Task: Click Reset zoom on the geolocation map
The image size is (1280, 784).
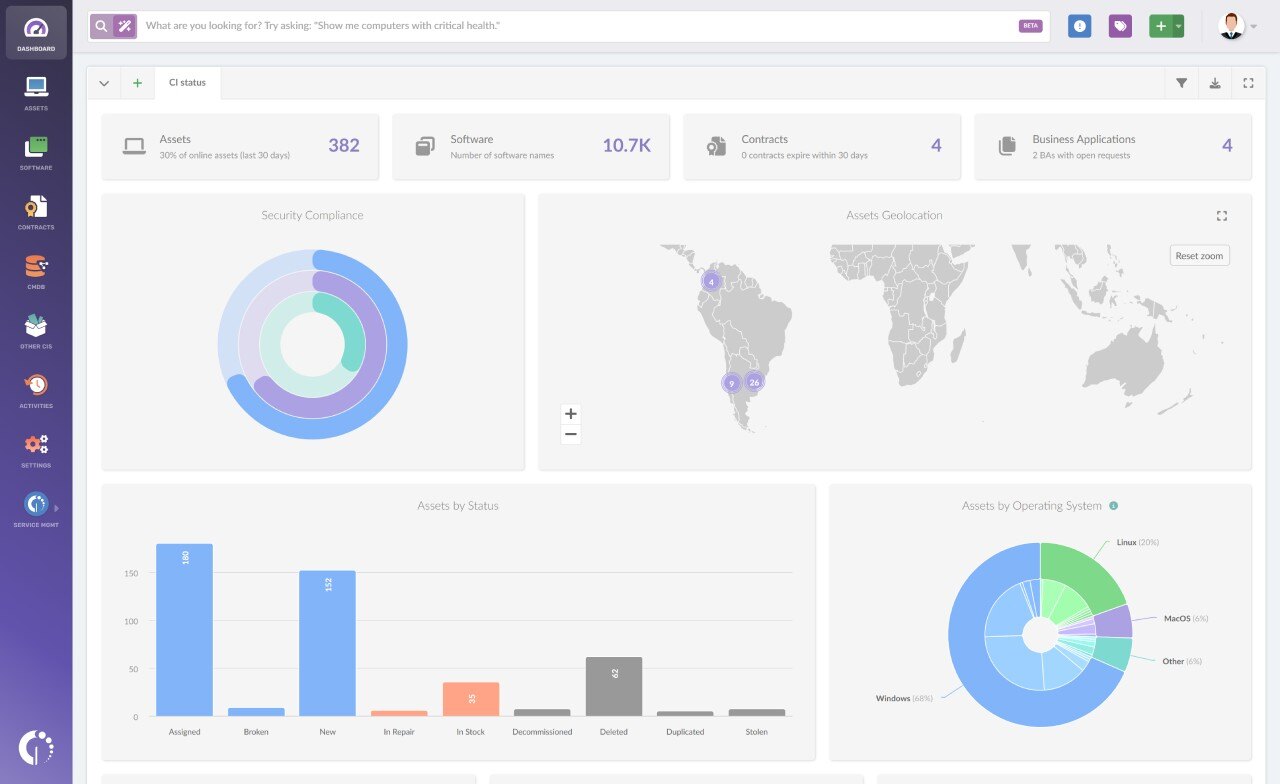Action: pos(1199,255)
